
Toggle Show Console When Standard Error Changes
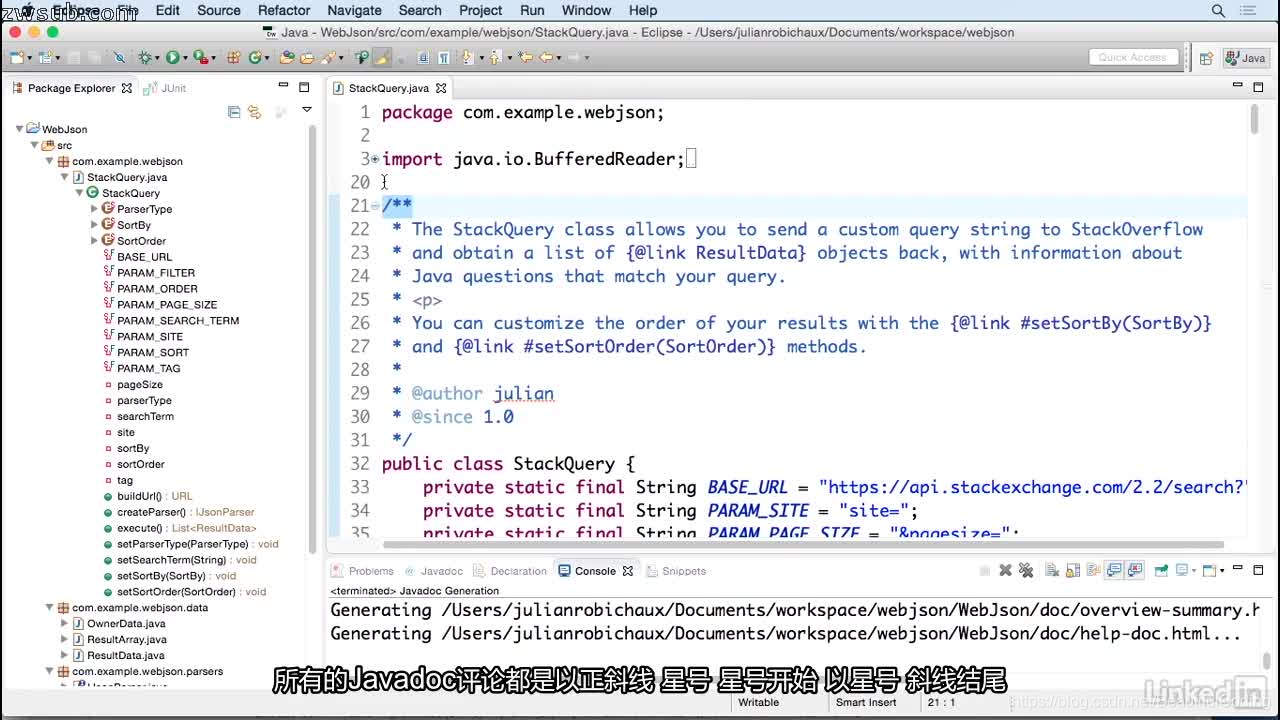(1135, 571)
